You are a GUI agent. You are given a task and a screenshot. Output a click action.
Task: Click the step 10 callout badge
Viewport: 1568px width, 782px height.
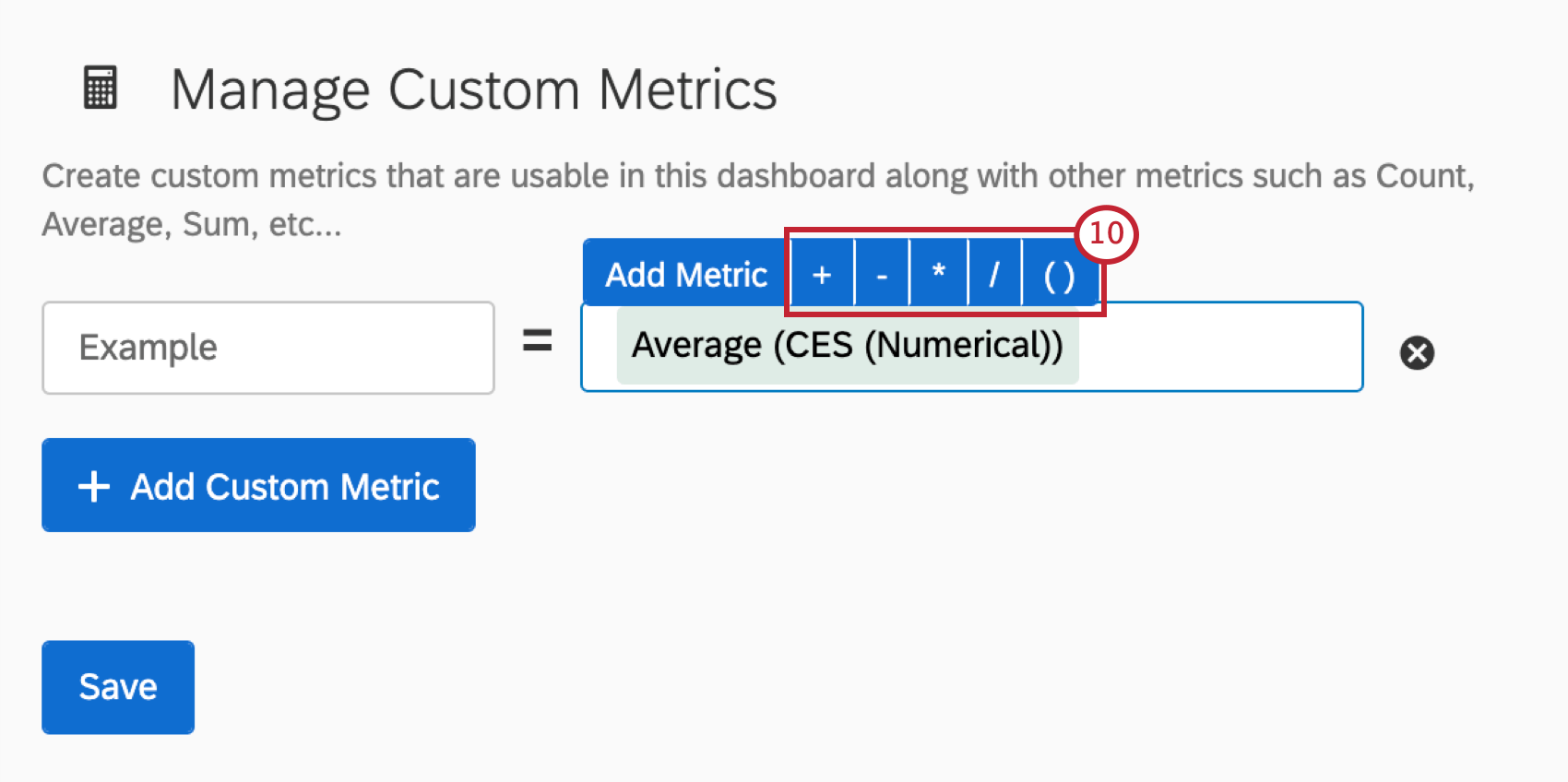[1106, 233]
